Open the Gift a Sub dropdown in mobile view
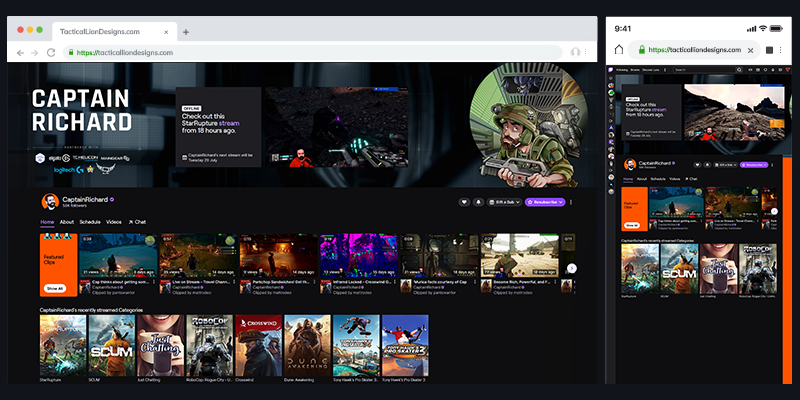The height and width of the screenshot is (400, 800). pos(726,165)
